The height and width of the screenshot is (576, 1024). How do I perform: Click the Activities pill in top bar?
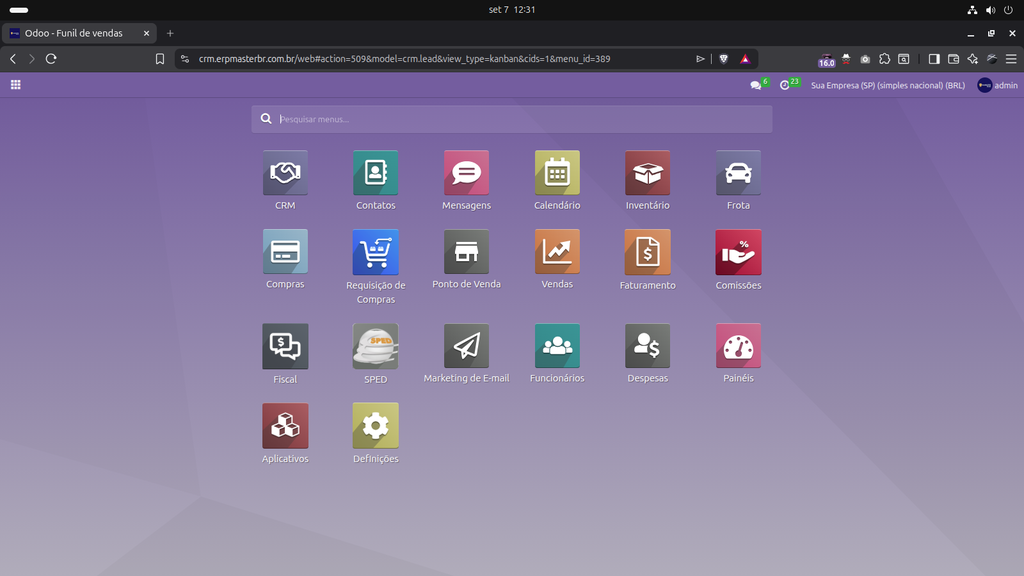click(x=19, y=10)
